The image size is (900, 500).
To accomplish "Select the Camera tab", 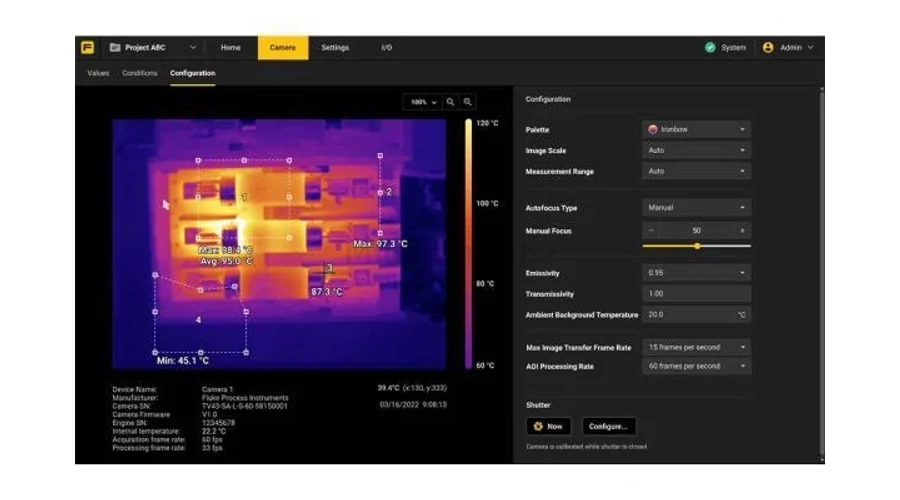I will [x=282, y=48].
